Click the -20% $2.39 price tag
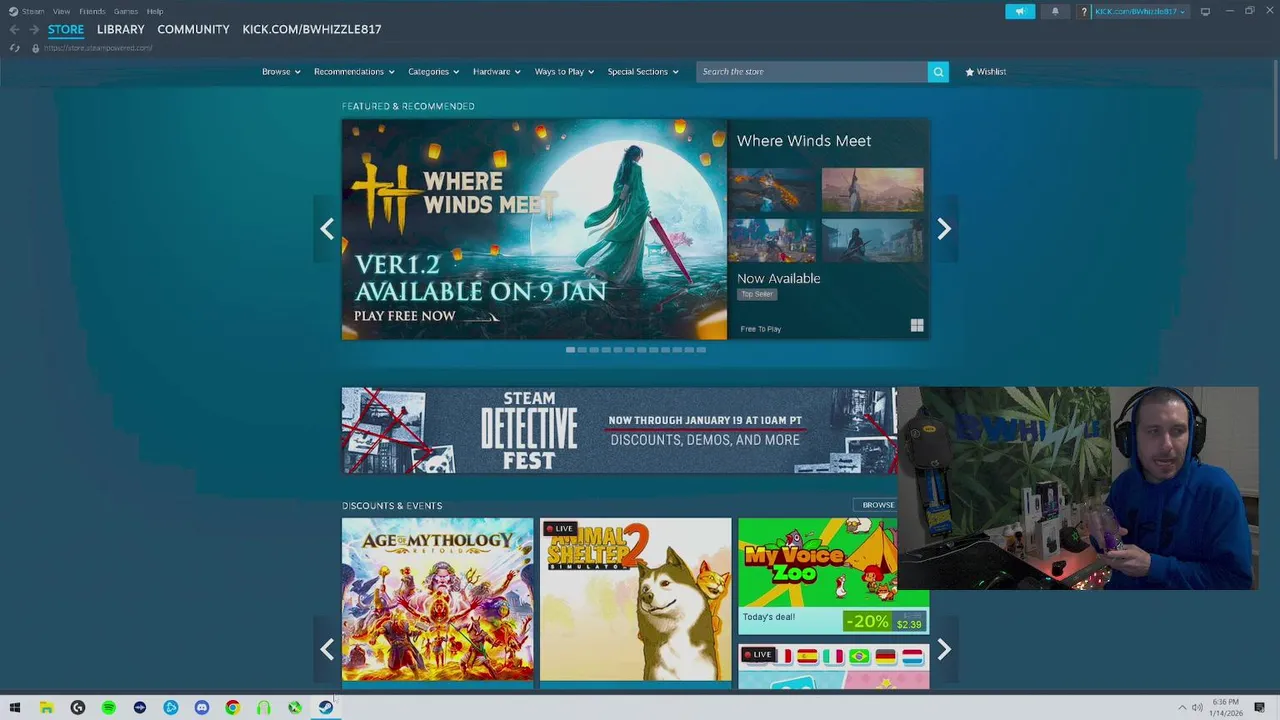This screenshot has width=1280, height=720. (884, 622)
